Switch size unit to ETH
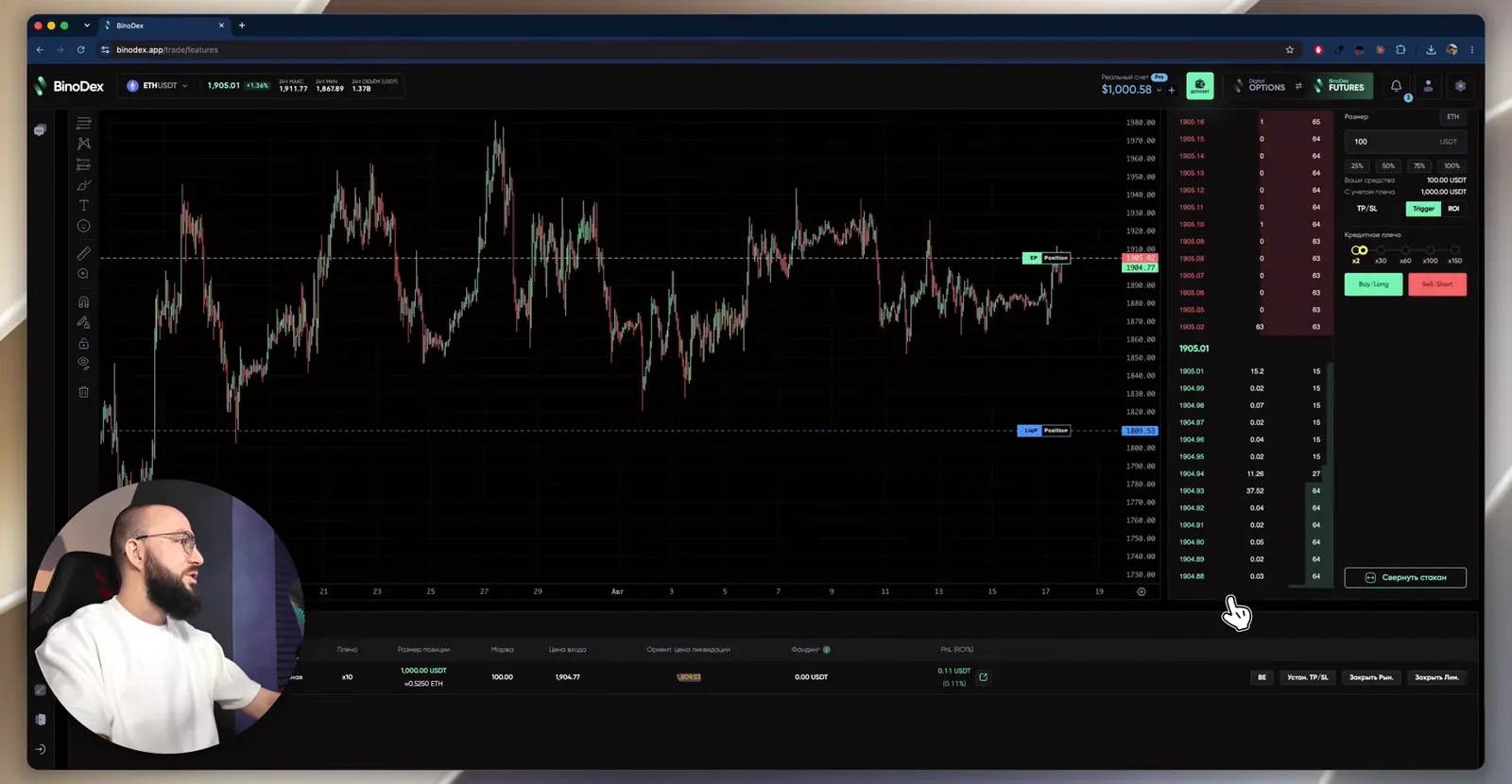Image resolution: width=1512 pixels, height=784 pixels. 1452,117
